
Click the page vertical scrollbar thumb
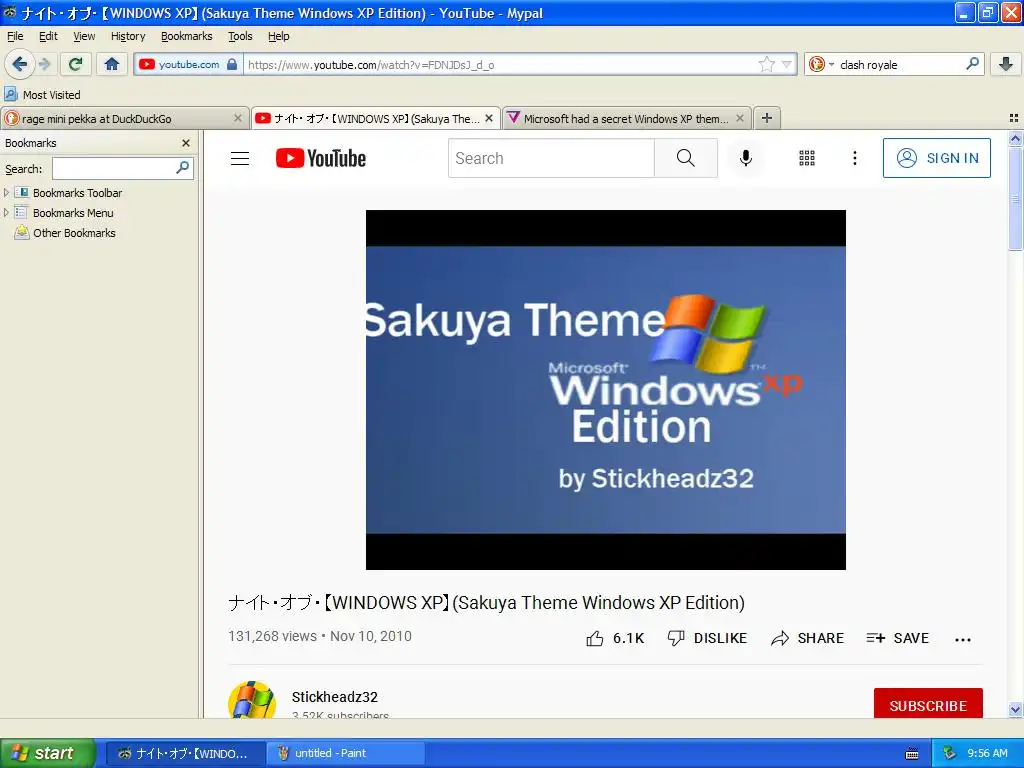click(1015, 199)
